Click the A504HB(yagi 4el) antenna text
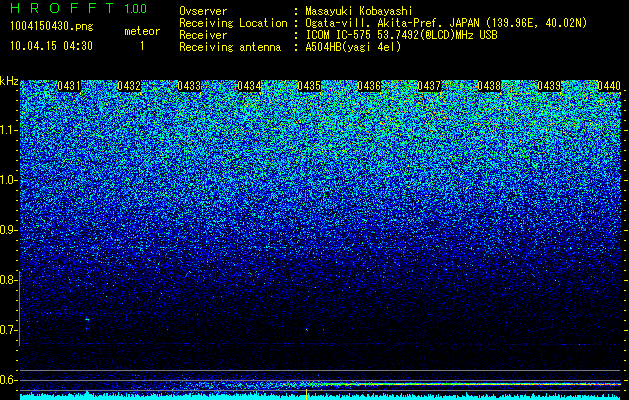The height and width of the screenshot is (400, 629). tap(353, 47)
